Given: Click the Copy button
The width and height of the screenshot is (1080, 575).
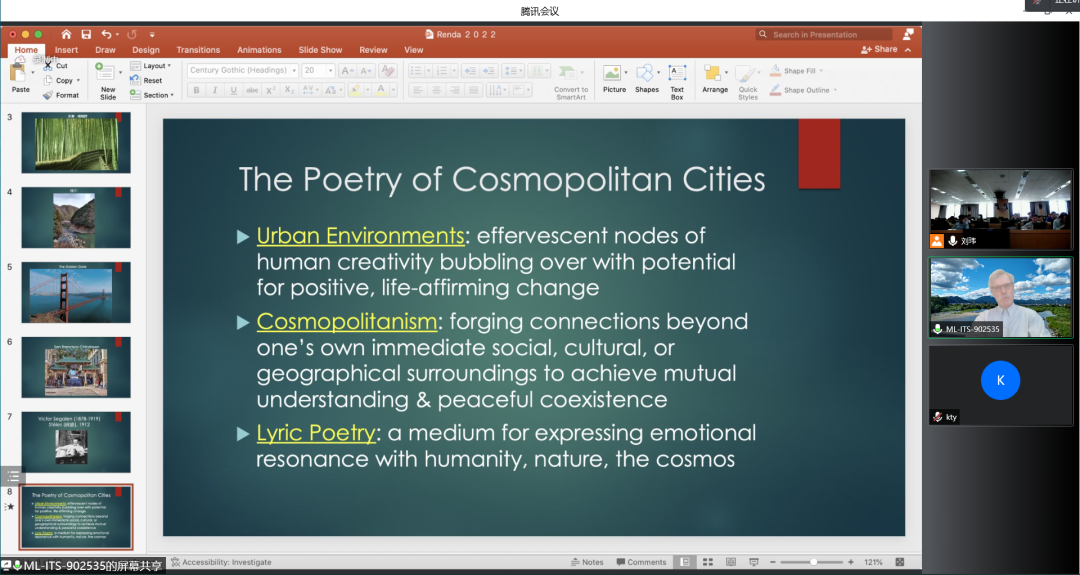Looking at the screenshot, I should (61, 81).
